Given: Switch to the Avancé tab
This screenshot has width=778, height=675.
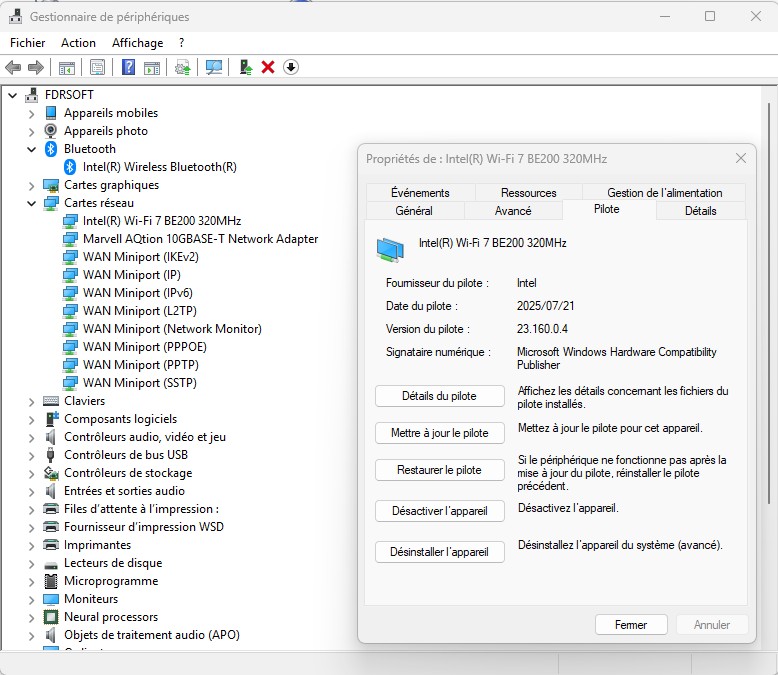Looking at the screenshot, I should tap(513, 211).
